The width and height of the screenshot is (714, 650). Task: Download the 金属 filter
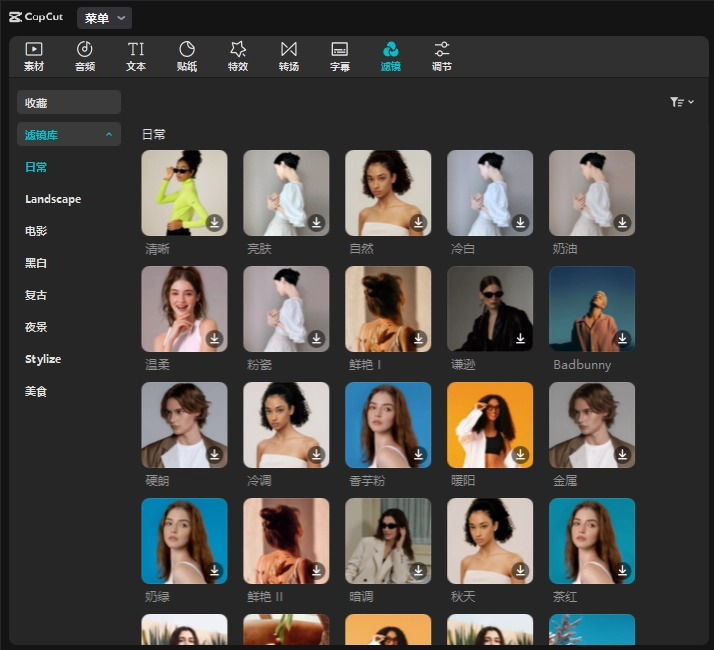[622, 455]
